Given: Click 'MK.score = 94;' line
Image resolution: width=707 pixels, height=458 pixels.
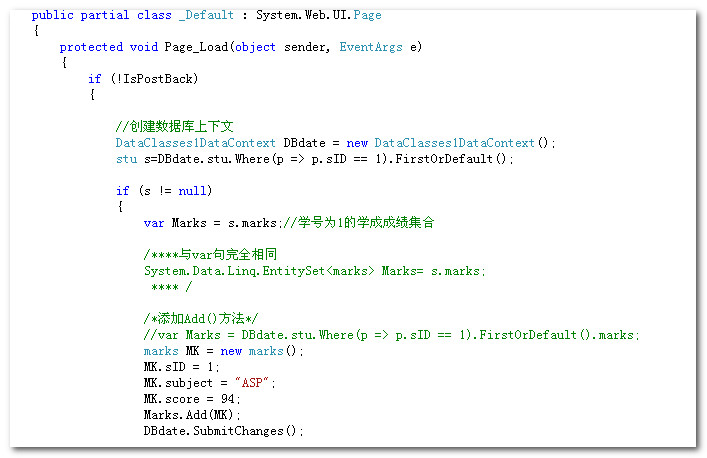Looking at the screenshot, I should click(192, 399).
